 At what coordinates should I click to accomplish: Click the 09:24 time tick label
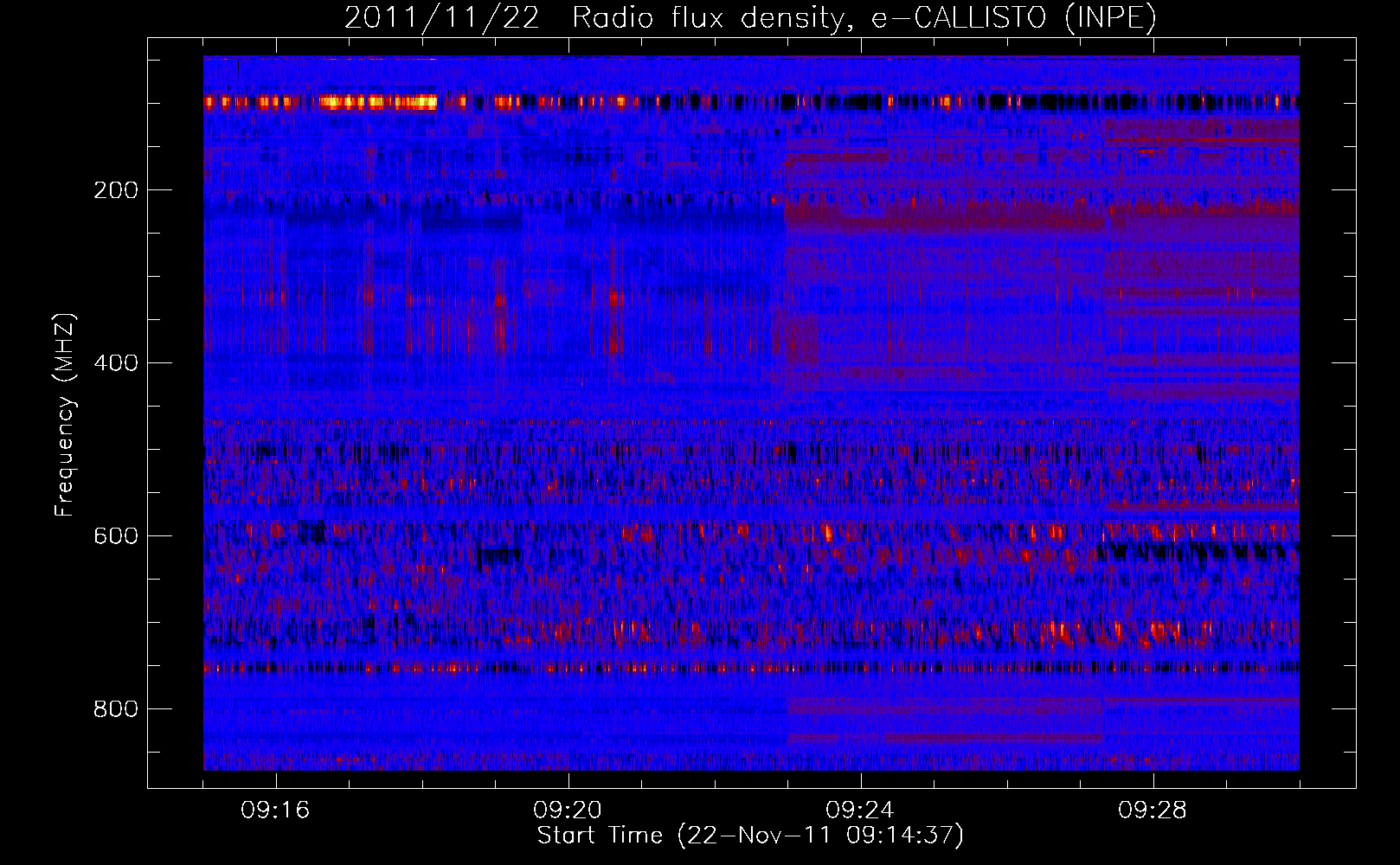[860, 811]
